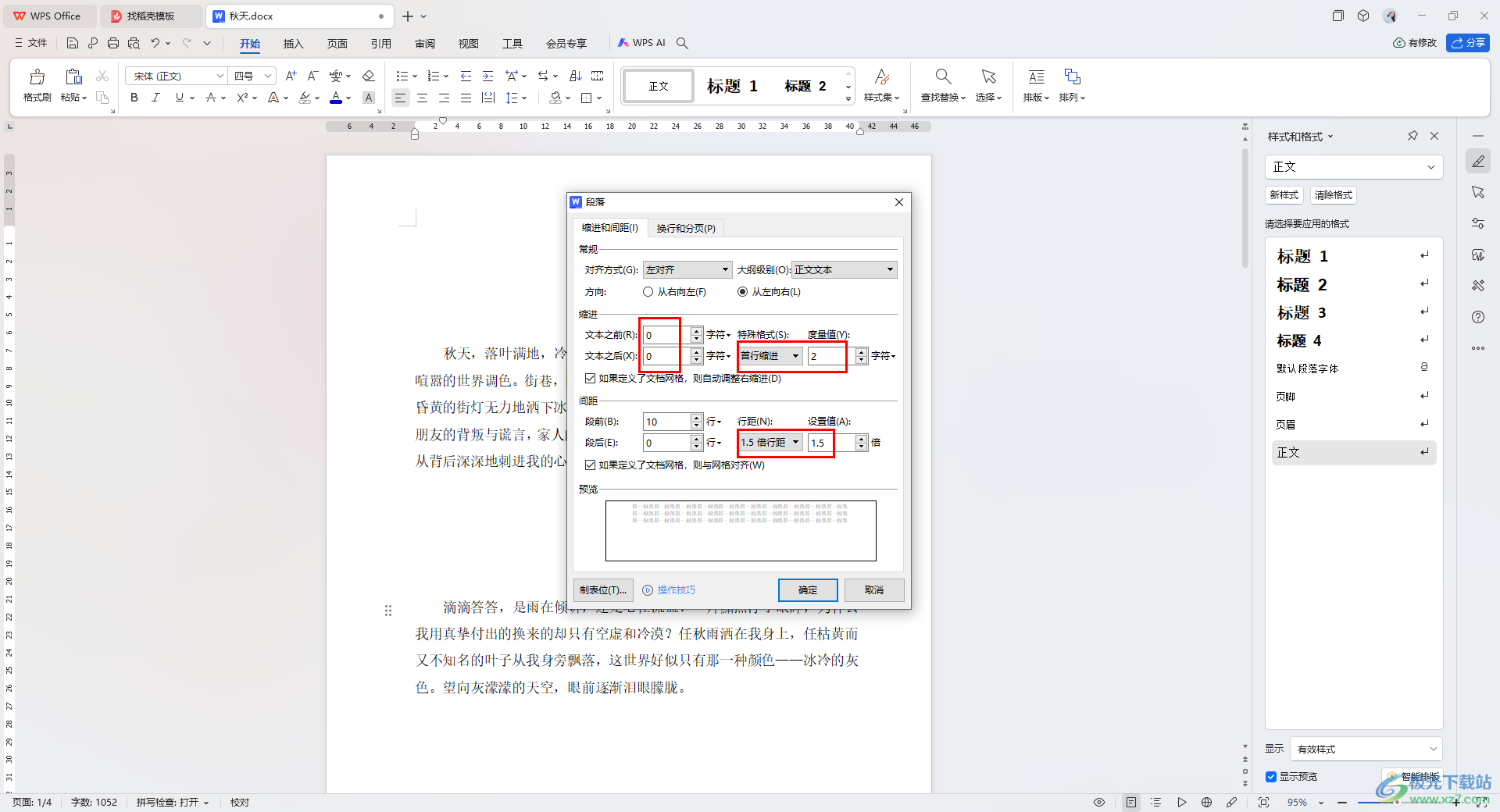Open the References ribbon tab
The image size is (1500, 812).
[381, 43]
